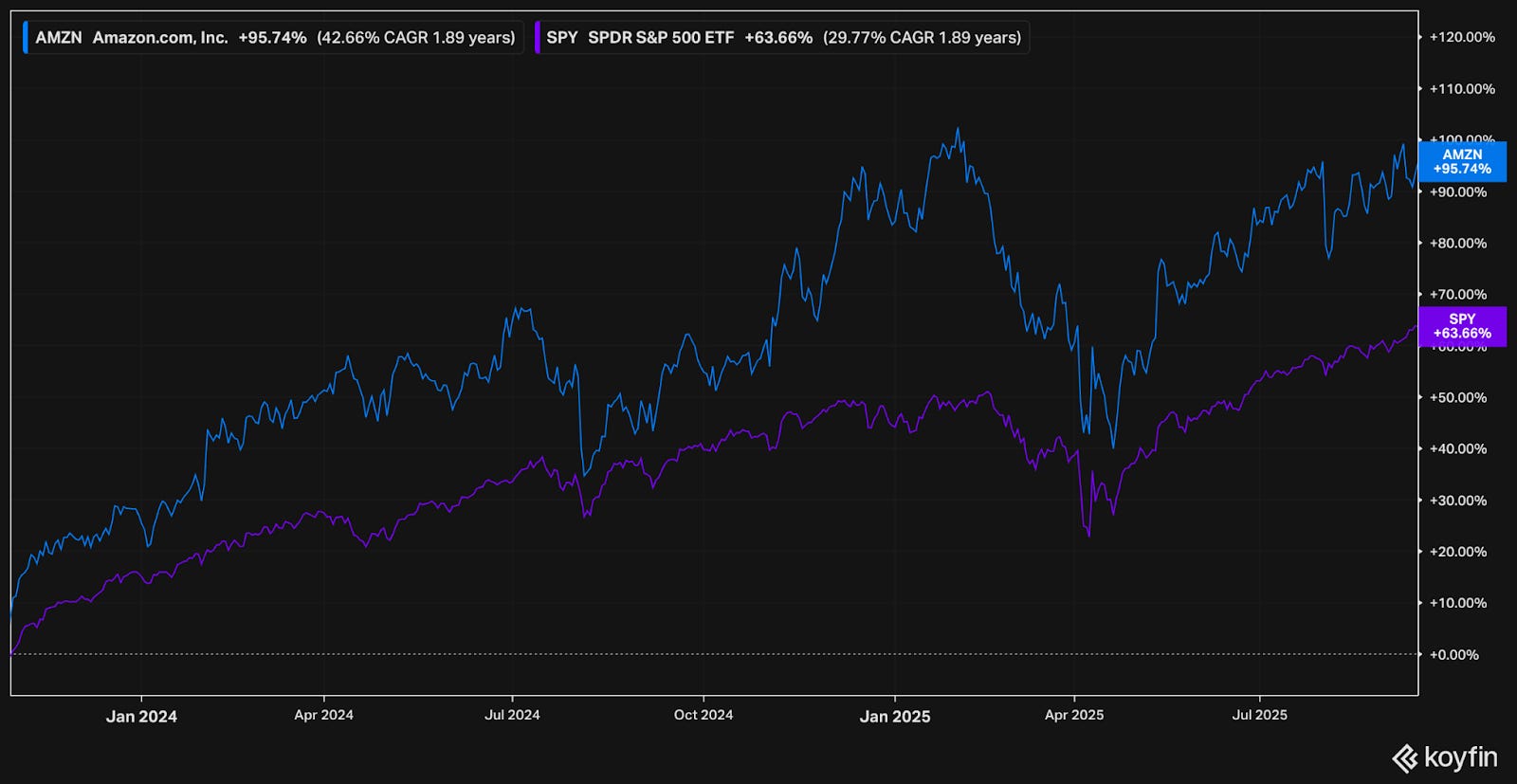Click 'Oct 2024' on the time axis

click(x=704, y=715)
